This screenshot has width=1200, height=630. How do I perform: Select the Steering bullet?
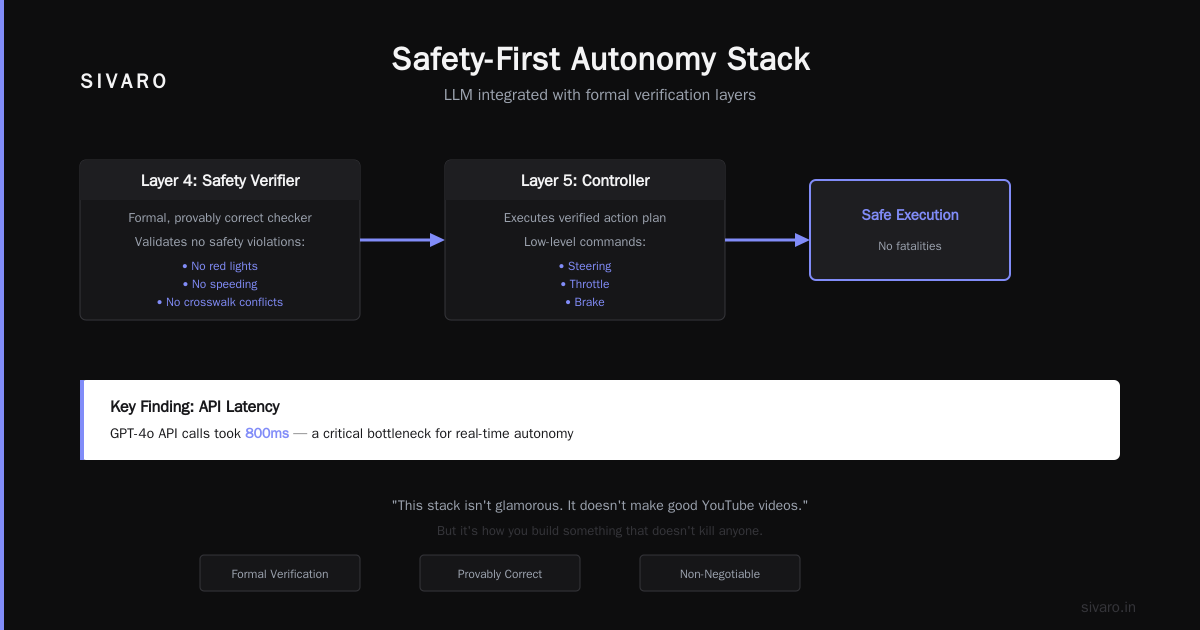tap(585, 266)
